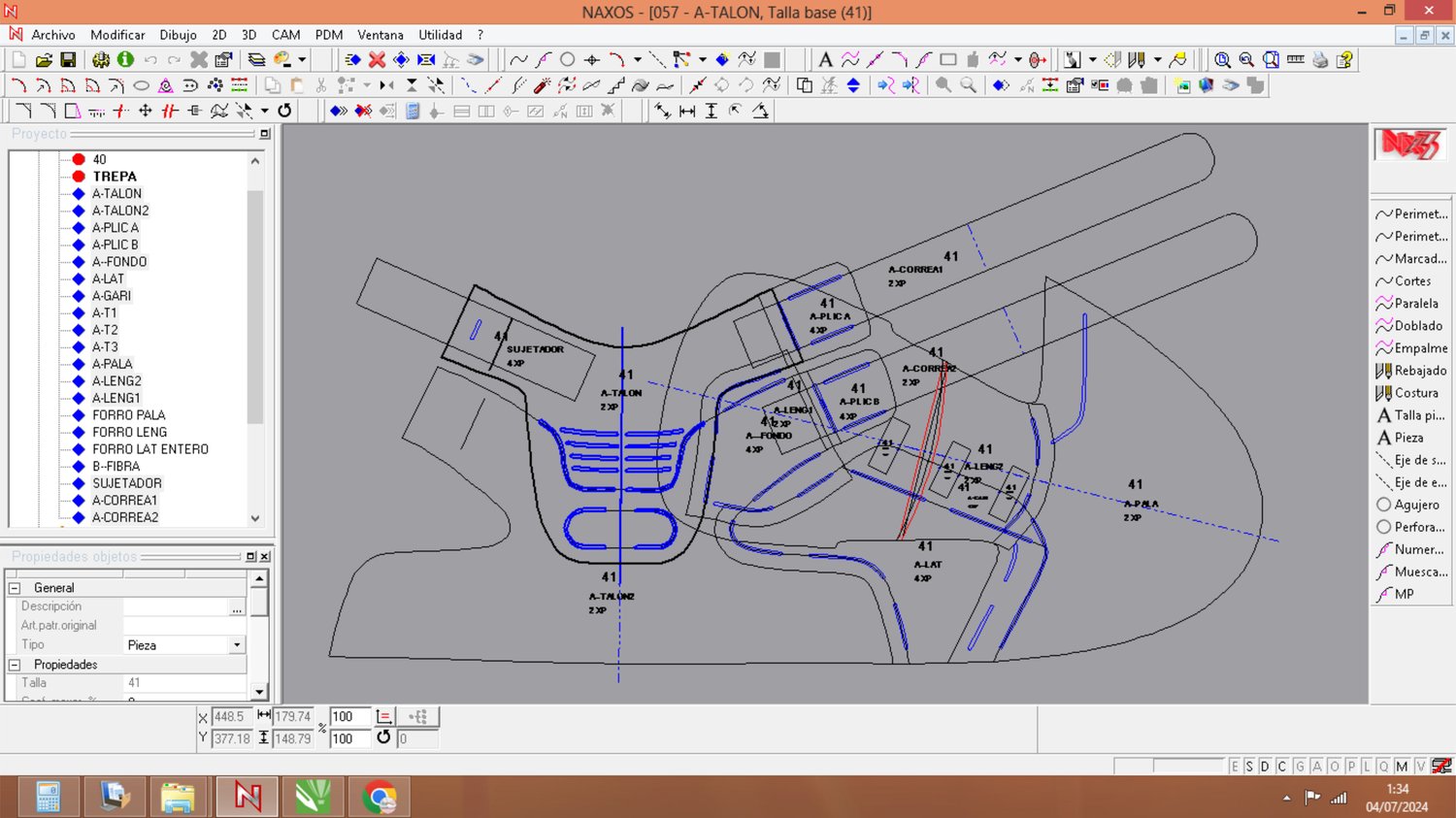The width and height of the screenshot is (1456, 818).
Task: Show hidden system tray icons arrow
Action: click(x=1287, y=798)
